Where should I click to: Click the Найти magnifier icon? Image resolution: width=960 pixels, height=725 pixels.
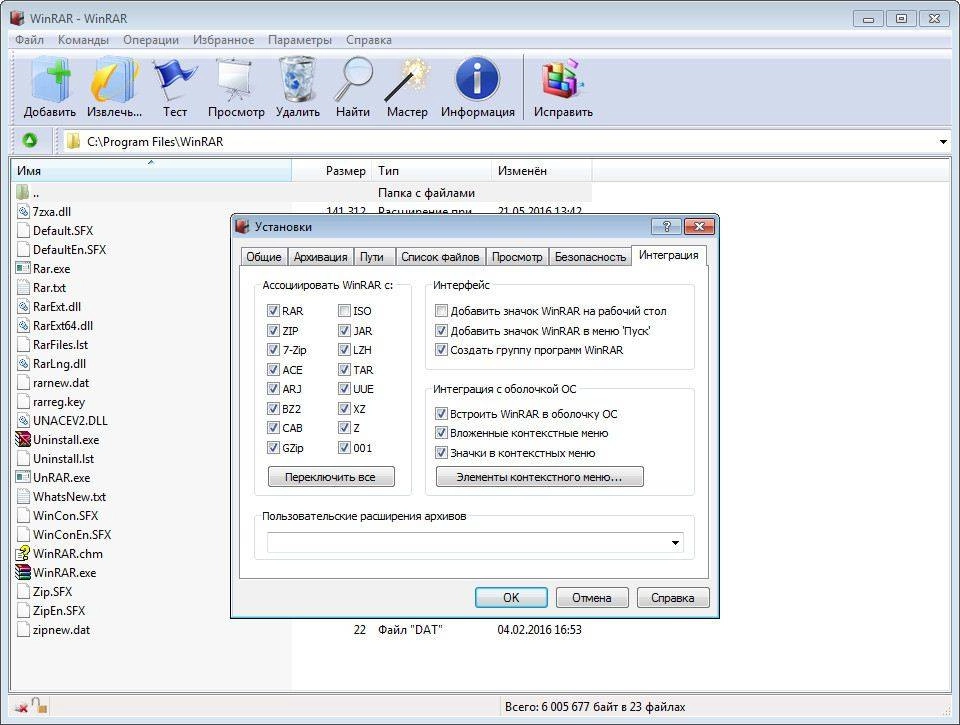pos(353,80)
